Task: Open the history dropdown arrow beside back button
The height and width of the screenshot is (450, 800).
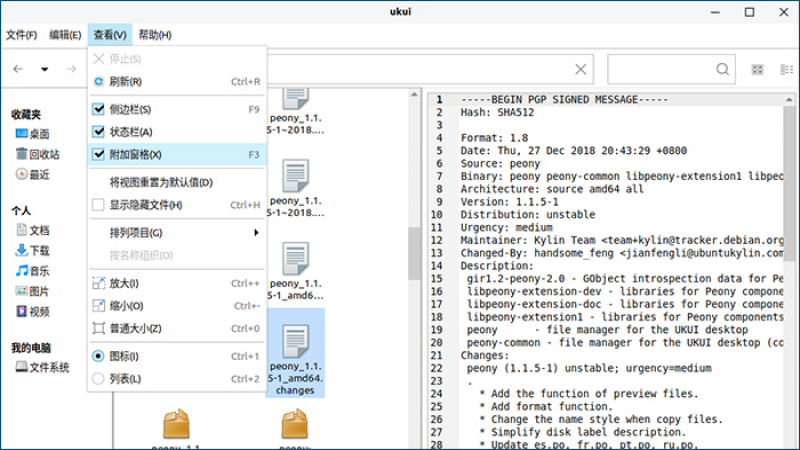Action: click(44, 69)
